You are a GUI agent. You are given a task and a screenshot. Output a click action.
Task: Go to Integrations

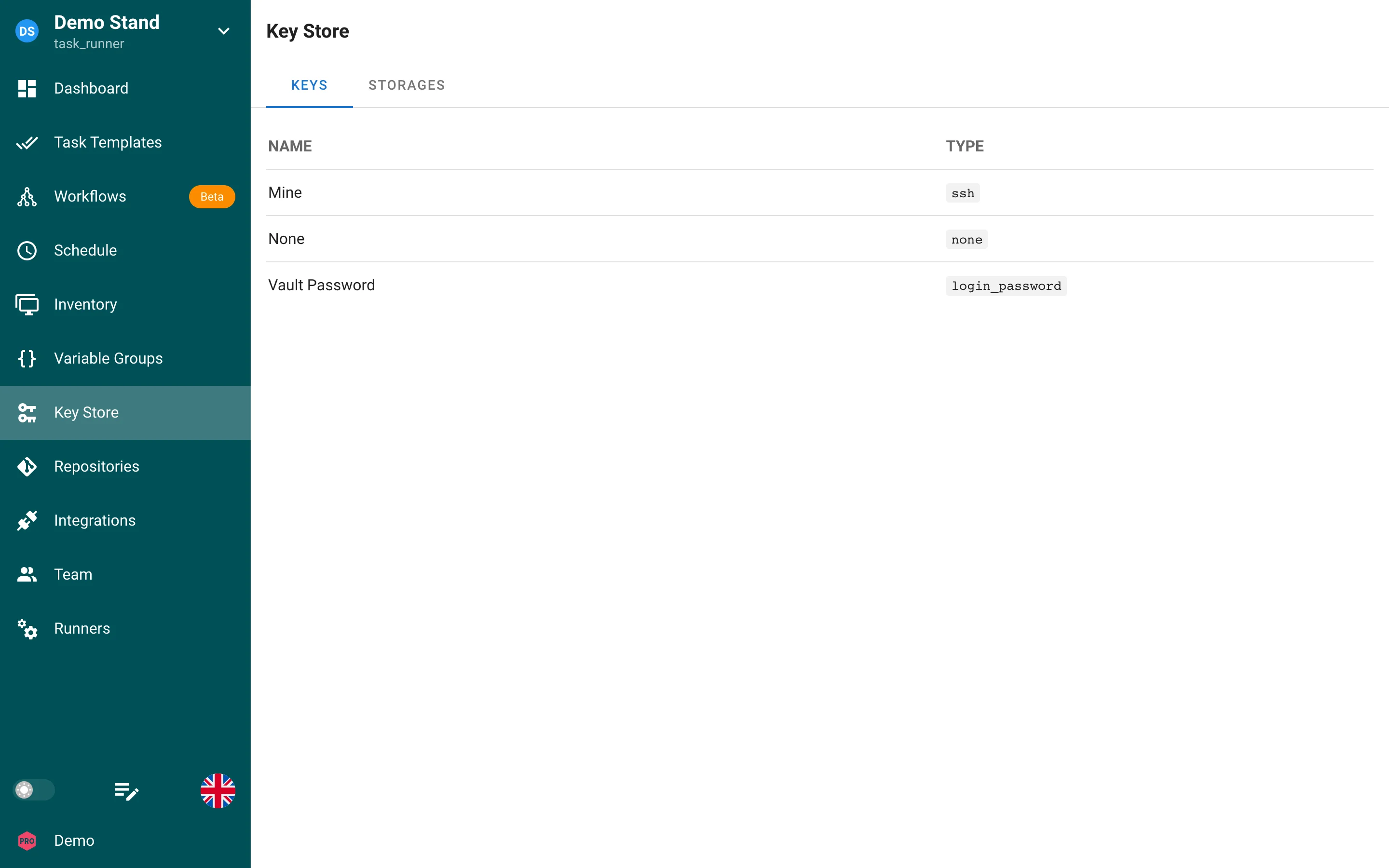click(125, 521)
